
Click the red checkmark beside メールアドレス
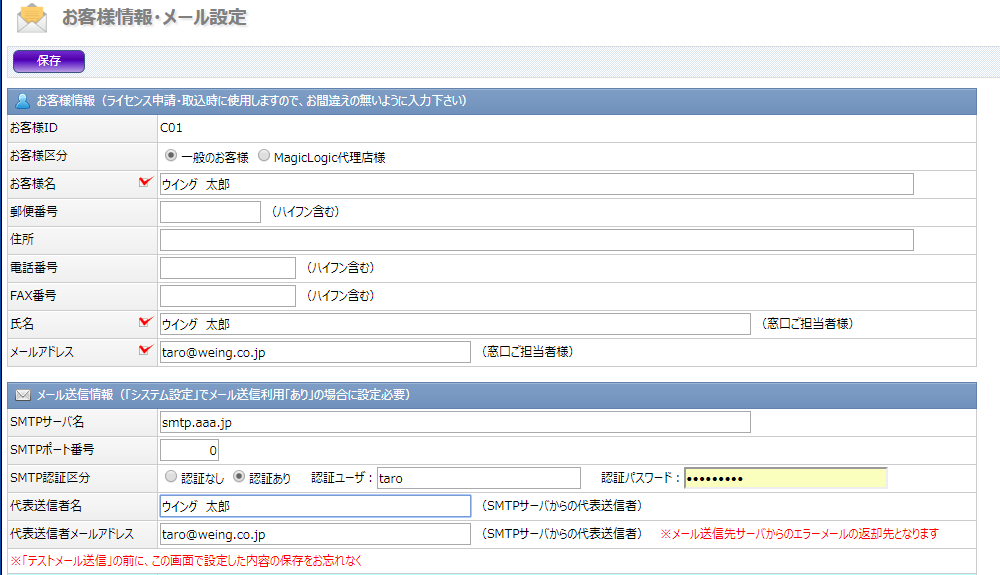[145, 350]
